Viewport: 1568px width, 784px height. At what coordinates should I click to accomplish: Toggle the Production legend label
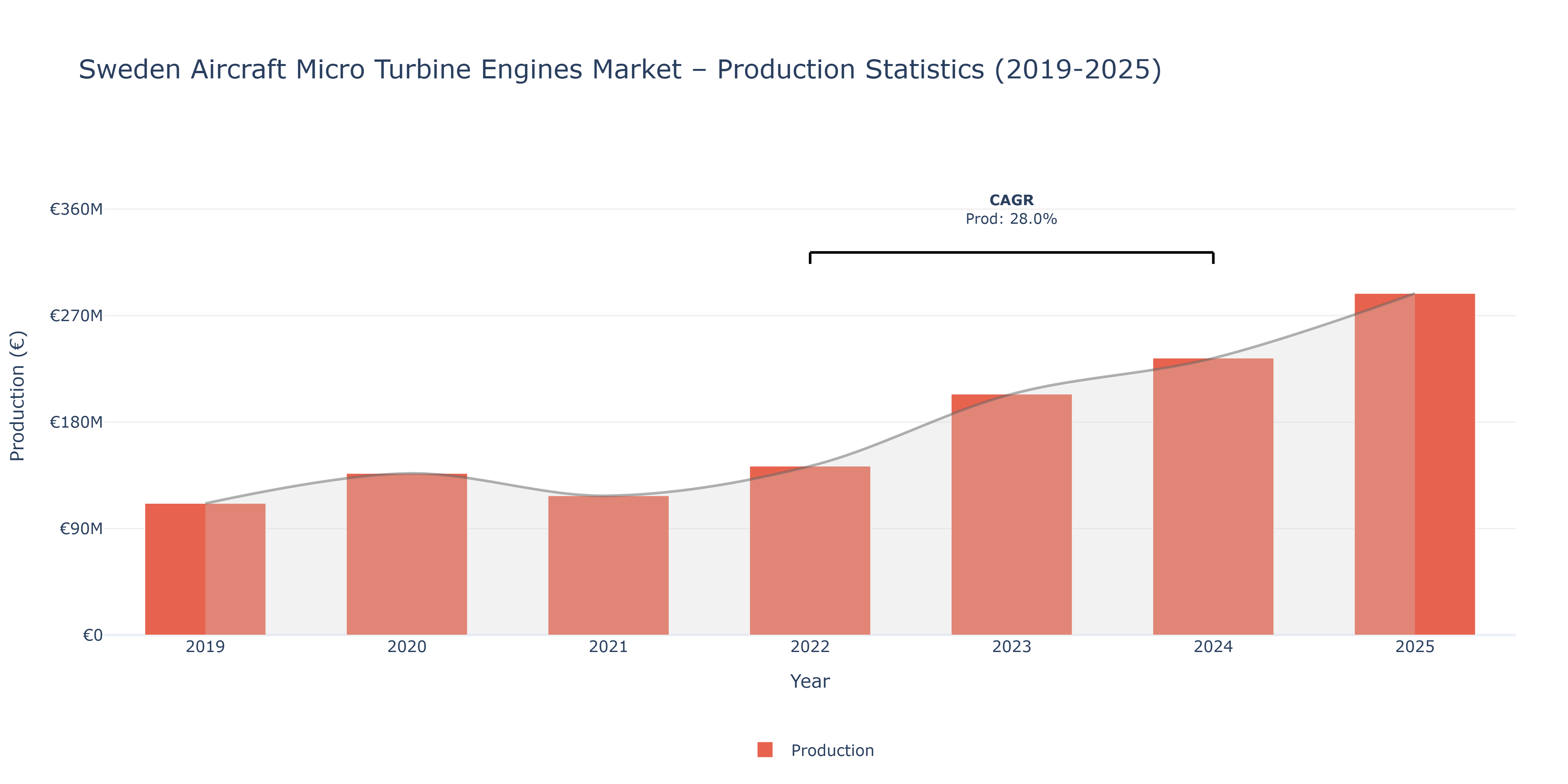click(x=832, y=751)
